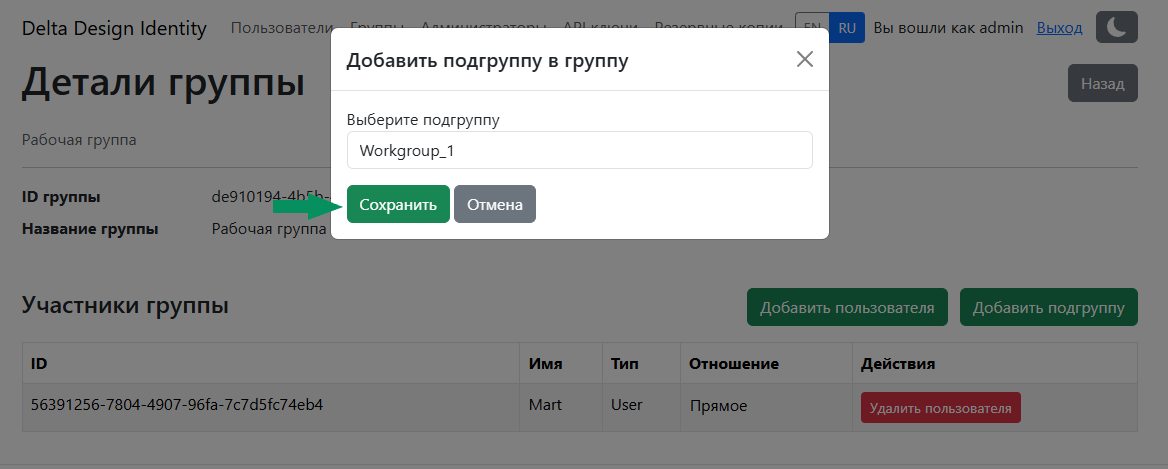Click the Вы вошли как admin text
This screenshot has height=469, width=1168.
[x=948, y=28]
